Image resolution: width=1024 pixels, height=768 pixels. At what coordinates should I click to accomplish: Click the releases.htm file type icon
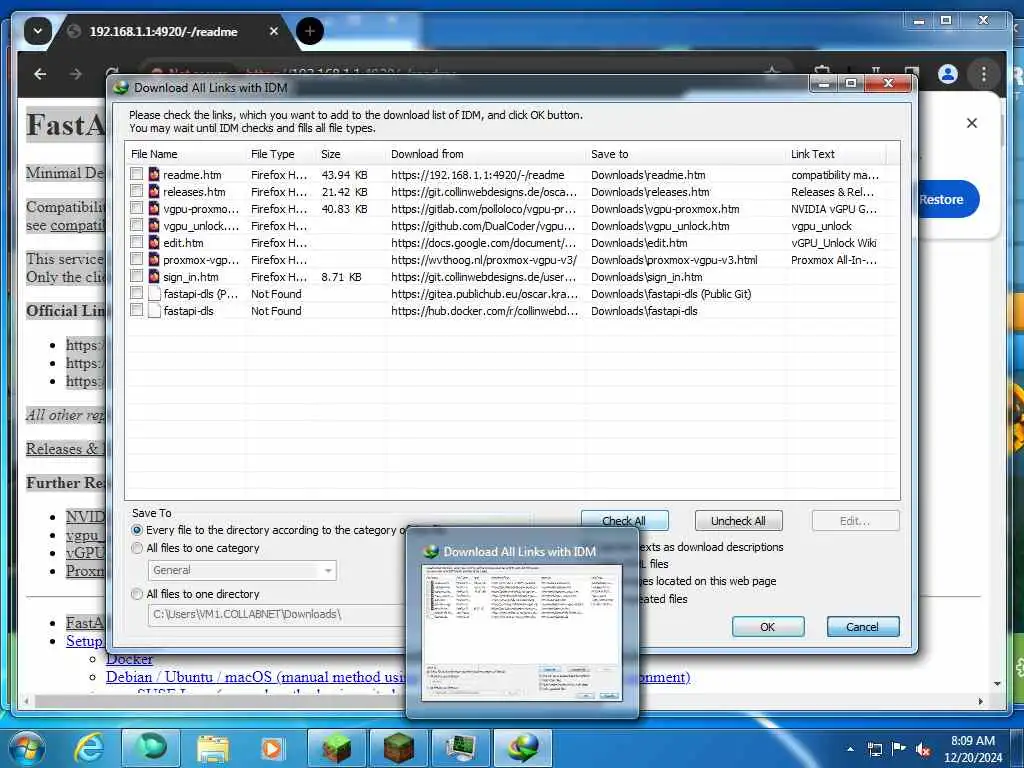pos(154,191)
